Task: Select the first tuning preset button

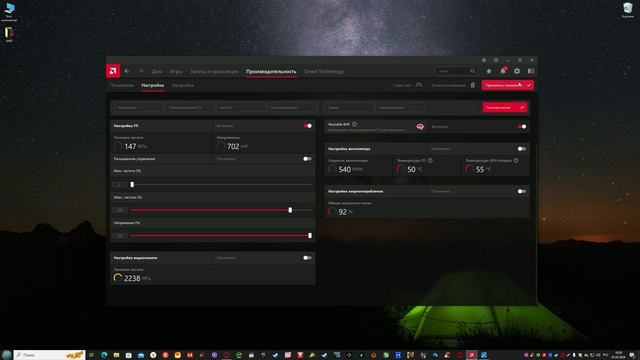Action: (138, 108)
